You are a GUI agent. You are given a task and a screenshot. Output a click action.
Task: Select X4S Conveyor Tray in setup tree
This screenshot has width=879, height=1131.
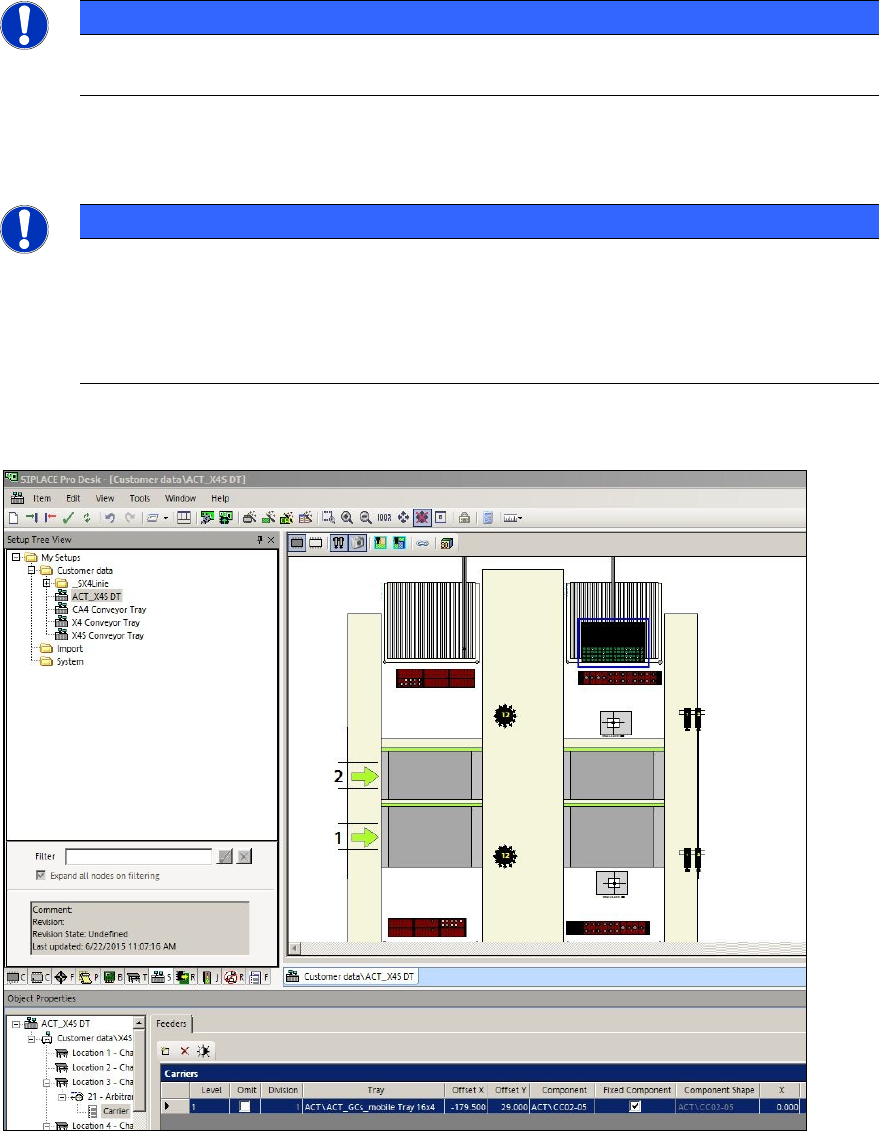point(107,635)
